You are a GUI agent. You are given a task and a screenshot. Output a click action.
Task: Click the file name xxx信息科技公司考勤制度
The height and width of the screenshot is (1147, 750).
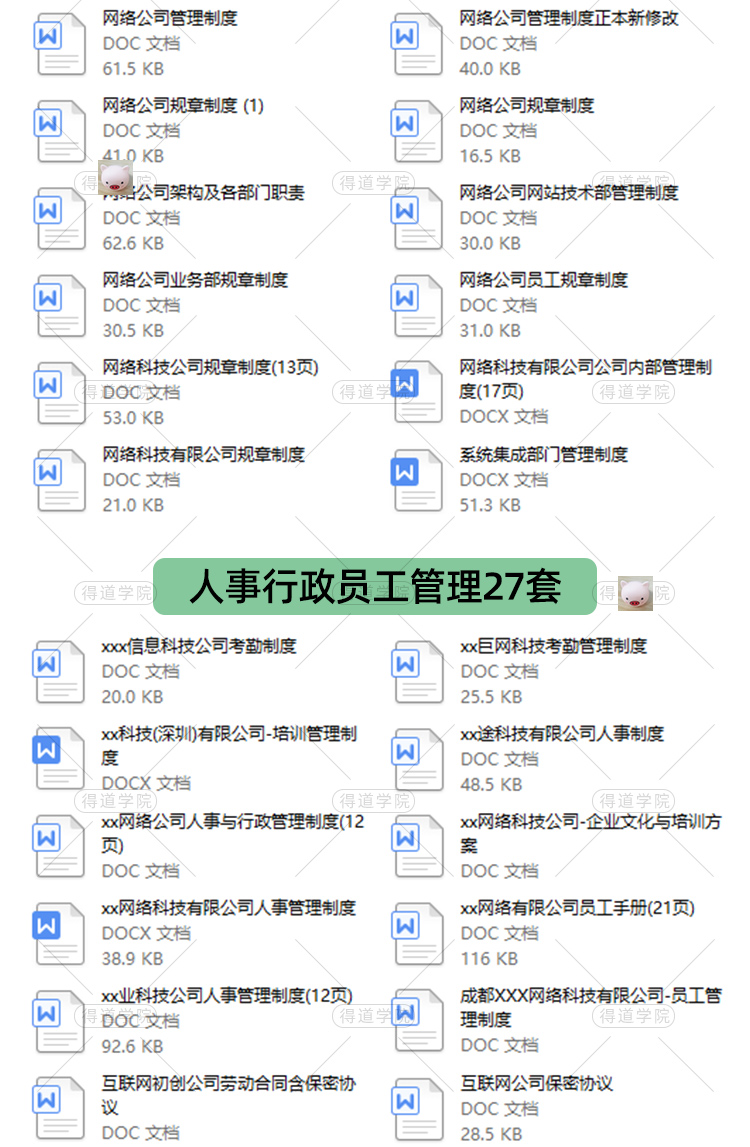pos(199,646)
